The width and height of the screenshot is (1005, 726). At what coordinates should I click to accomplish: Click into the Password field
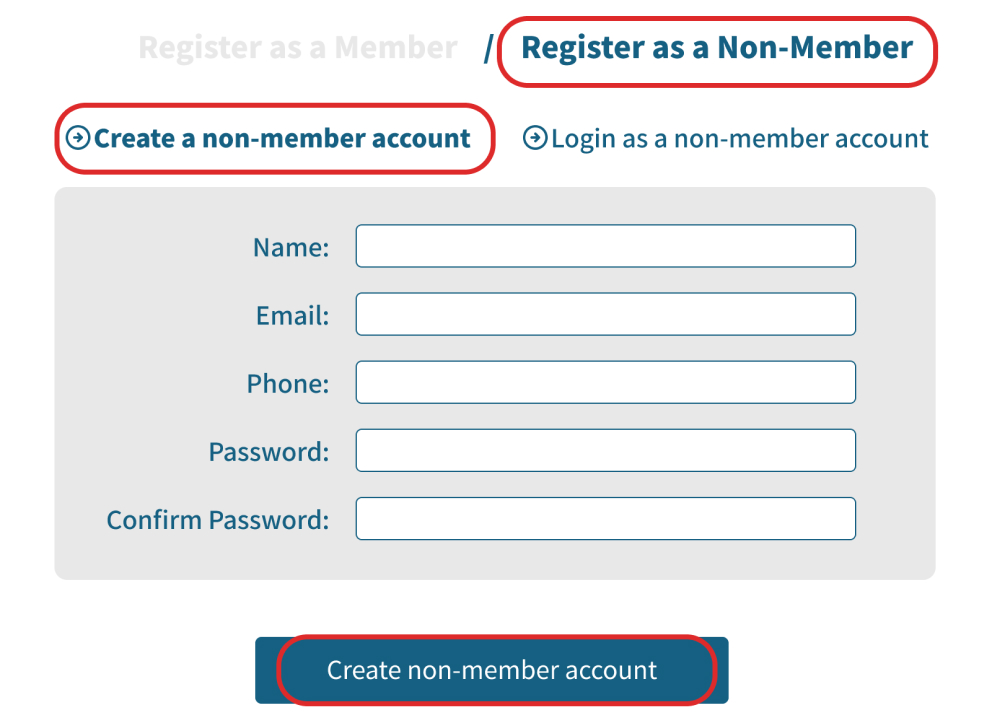[x=606, y=450]
